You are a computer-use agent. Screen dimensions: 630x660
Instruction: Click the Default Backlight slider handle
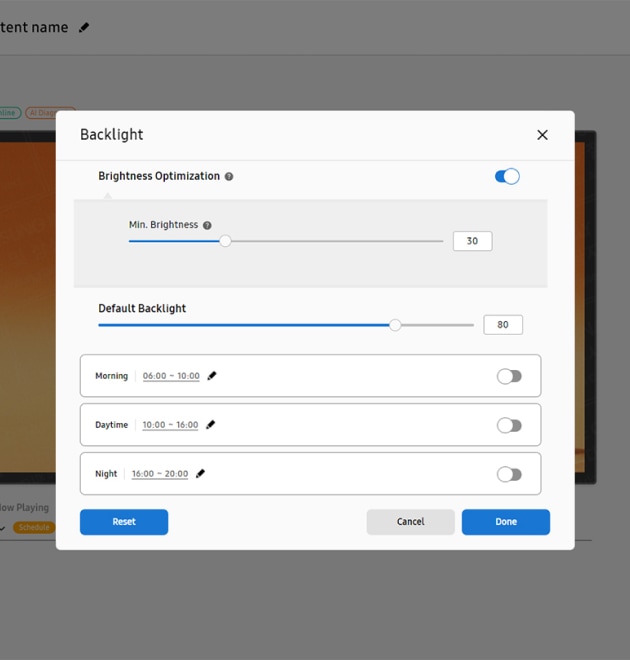(395, 325)
